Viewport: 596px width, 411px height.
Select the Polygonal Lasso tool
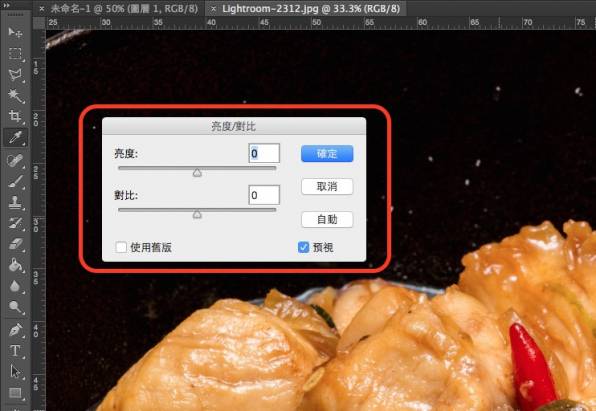tap(15, 75)
